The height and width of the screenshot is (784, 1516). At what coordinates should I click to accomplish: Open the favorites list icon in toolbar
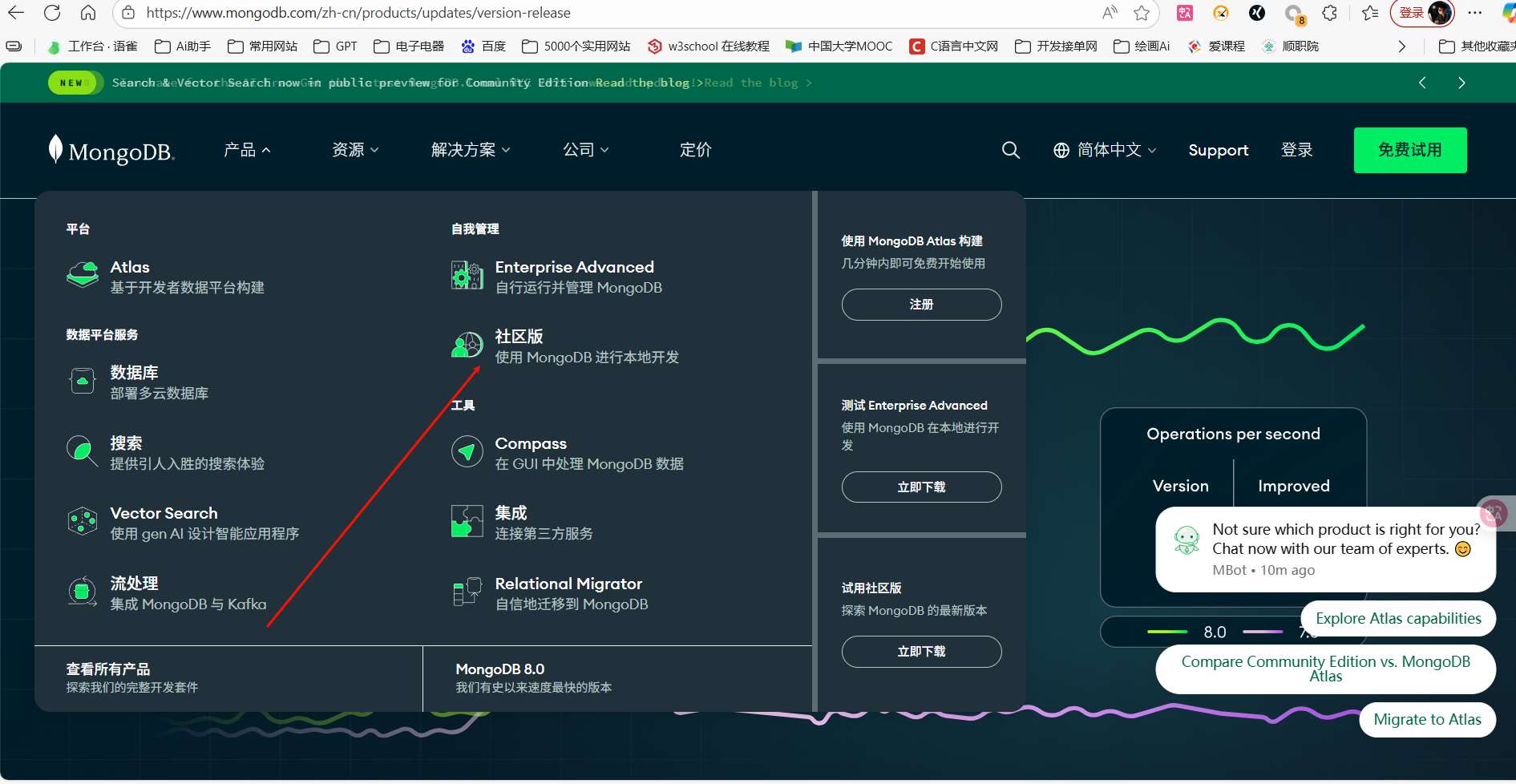coord(1370,13)
